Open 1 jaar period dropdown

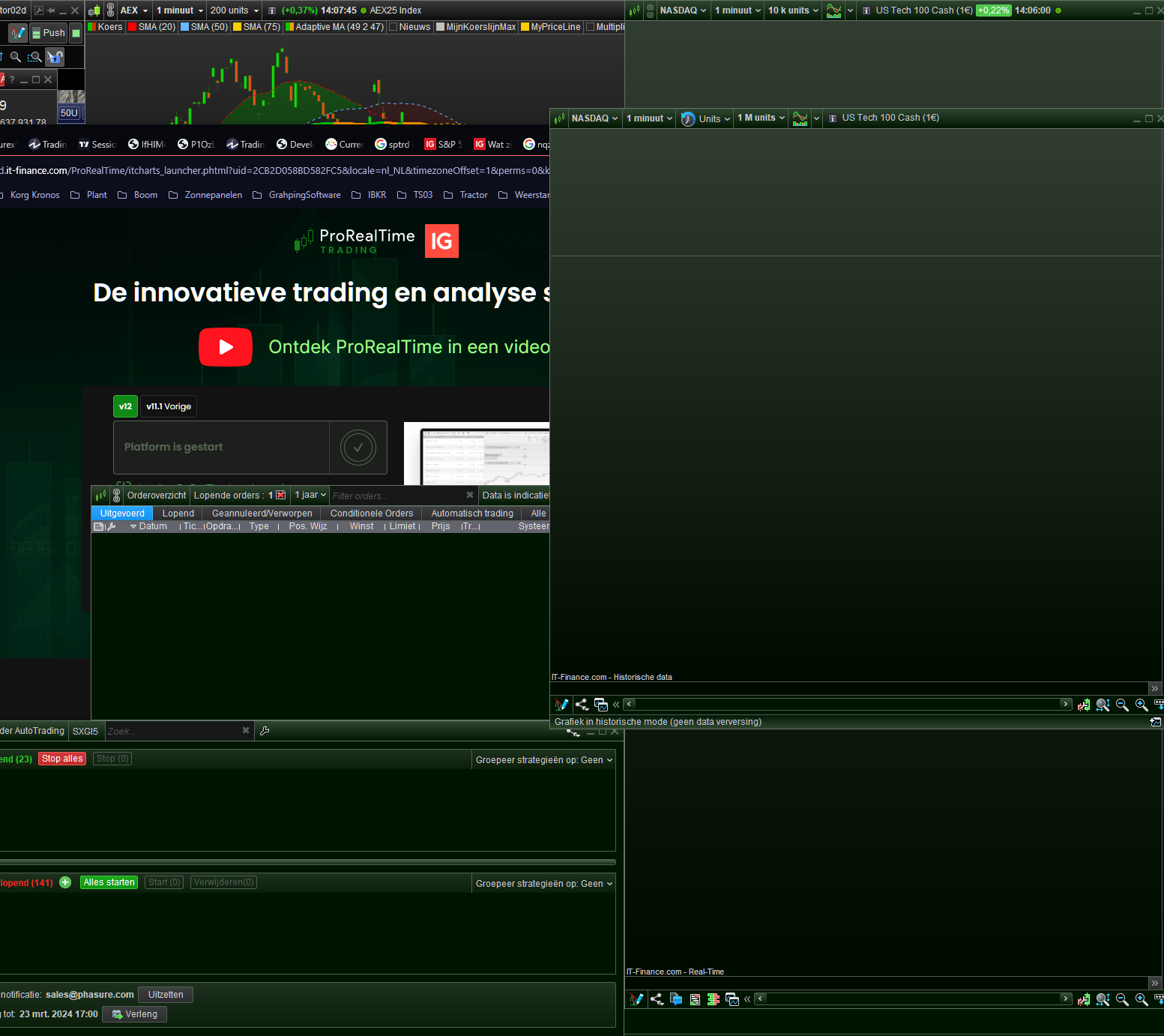[x=310, y=495]
